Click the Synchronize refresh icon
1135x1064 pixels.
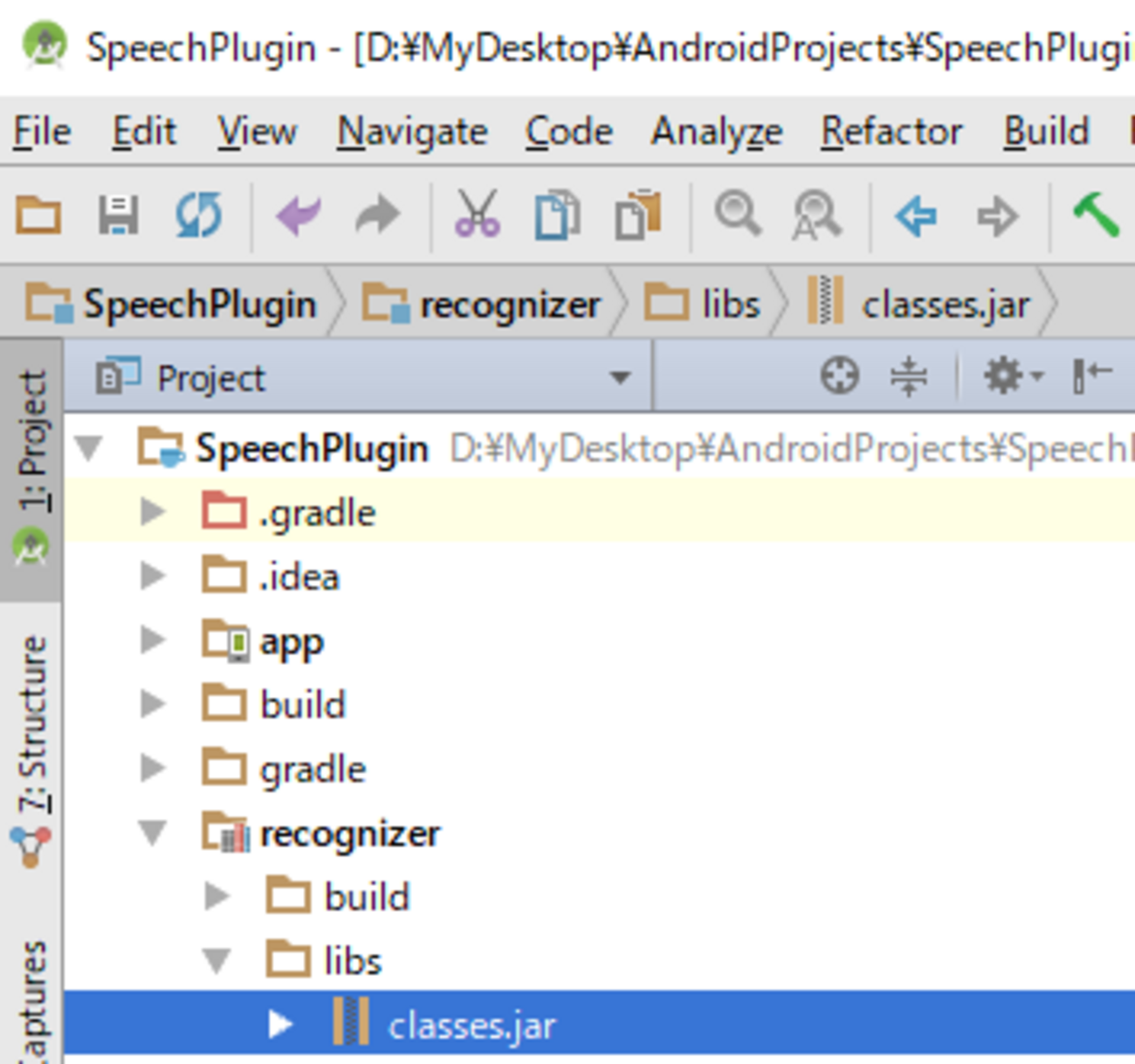[x=198, y=215]
